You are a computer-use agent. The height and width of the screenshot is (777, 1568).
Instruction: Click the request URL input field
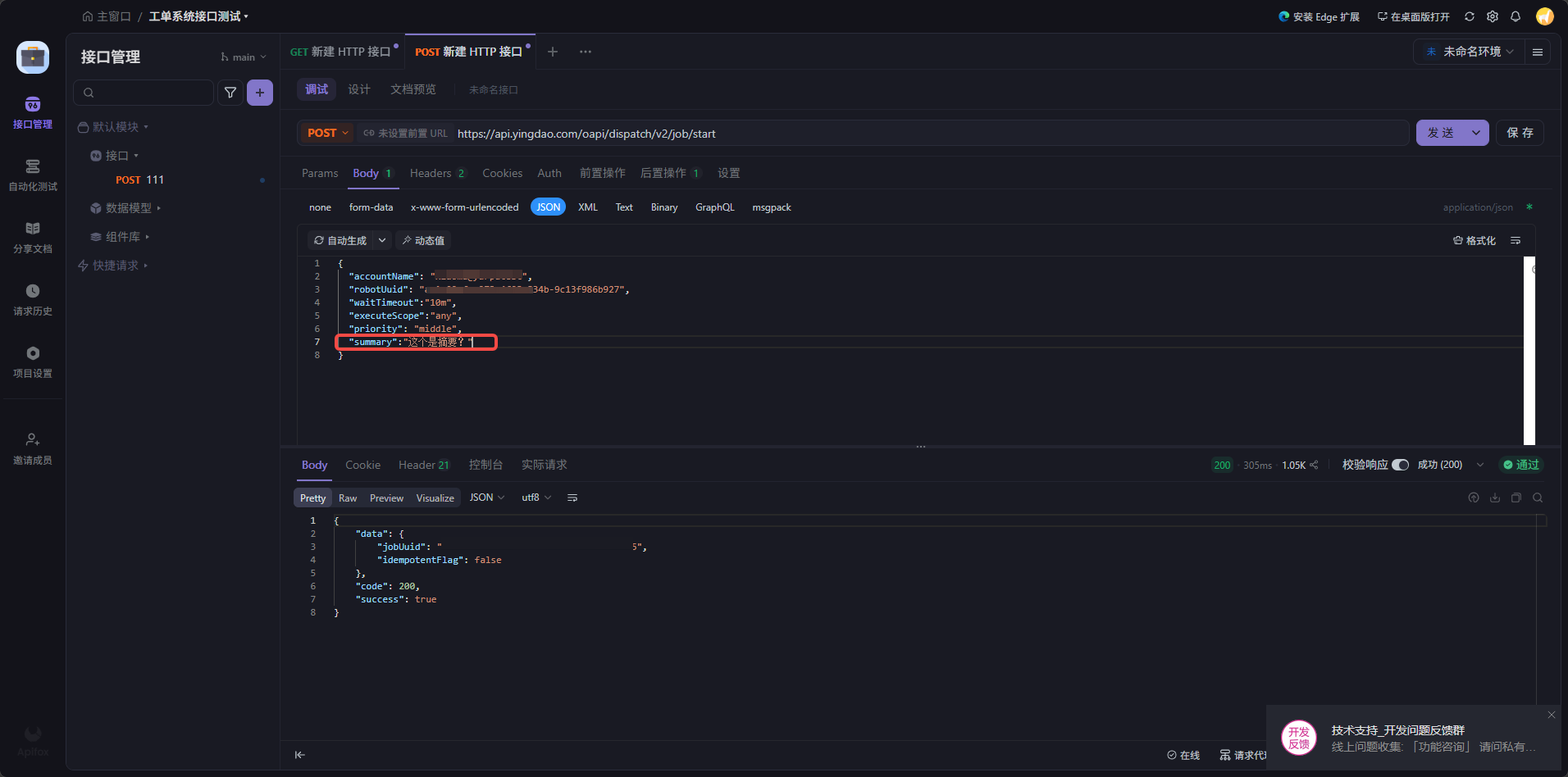902,134
